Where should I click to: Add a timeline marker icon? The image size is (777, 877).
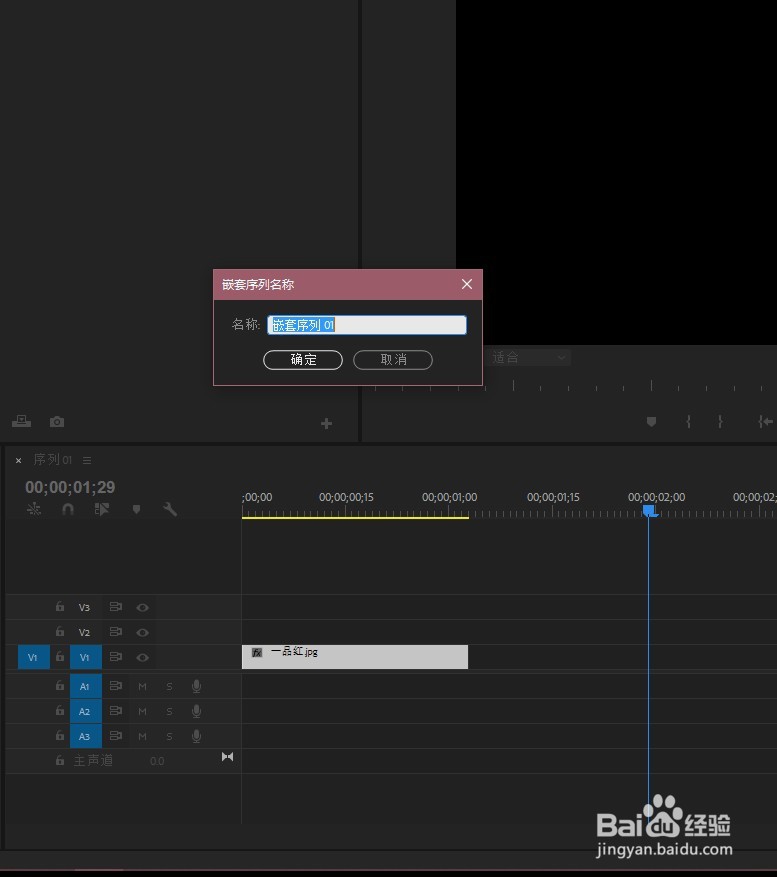(136, 509)
